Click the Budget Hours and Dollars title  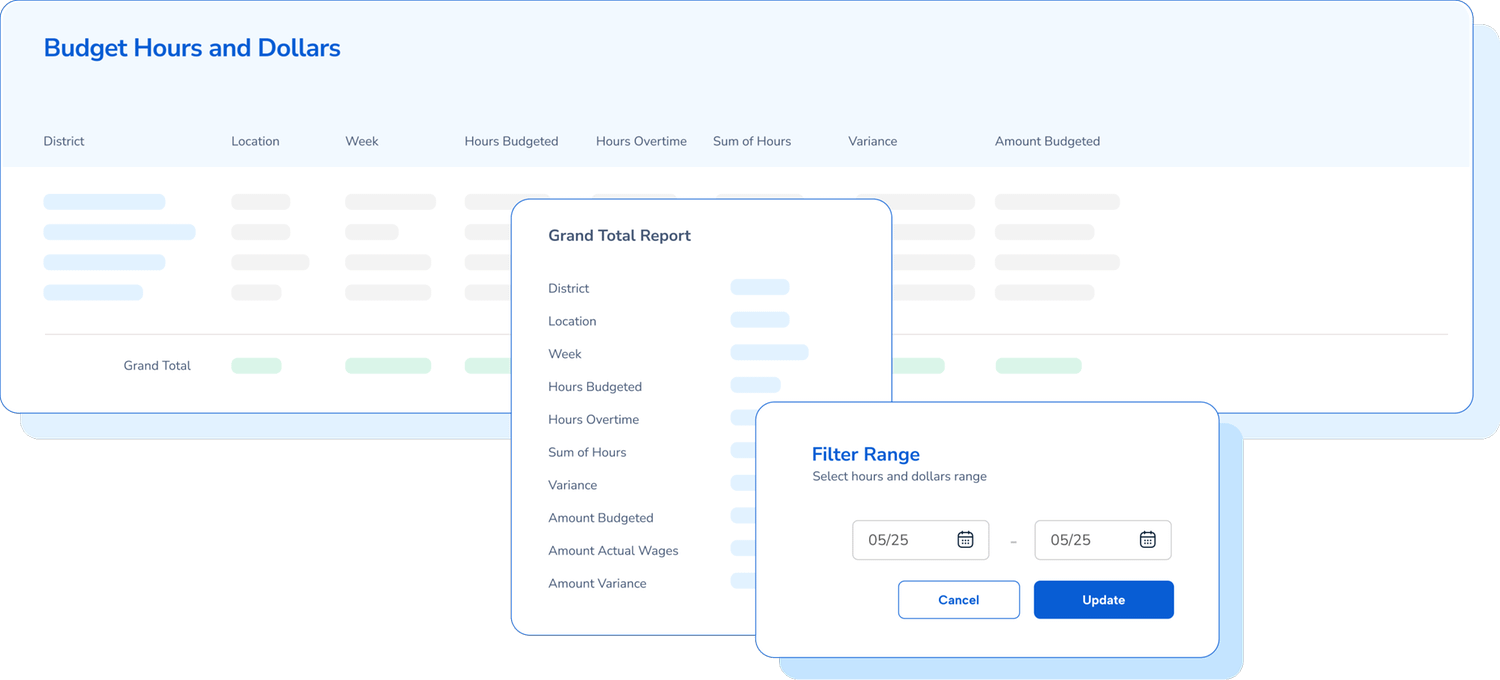click(x=192, y=48)
